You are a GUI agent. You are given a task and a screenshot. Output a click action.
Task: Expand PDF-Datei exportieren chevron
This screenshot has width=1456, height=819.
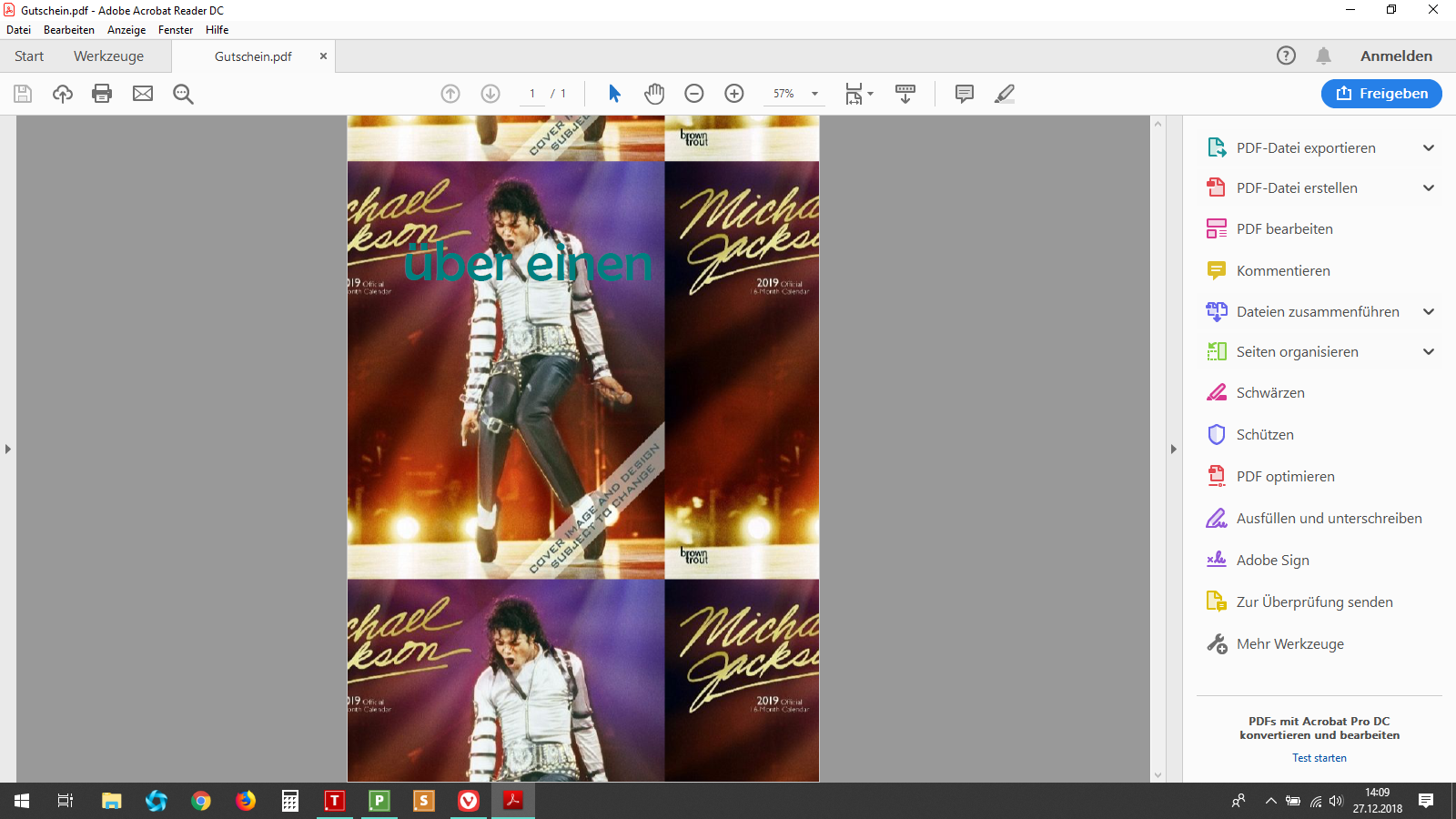[x=1429, y=147]
